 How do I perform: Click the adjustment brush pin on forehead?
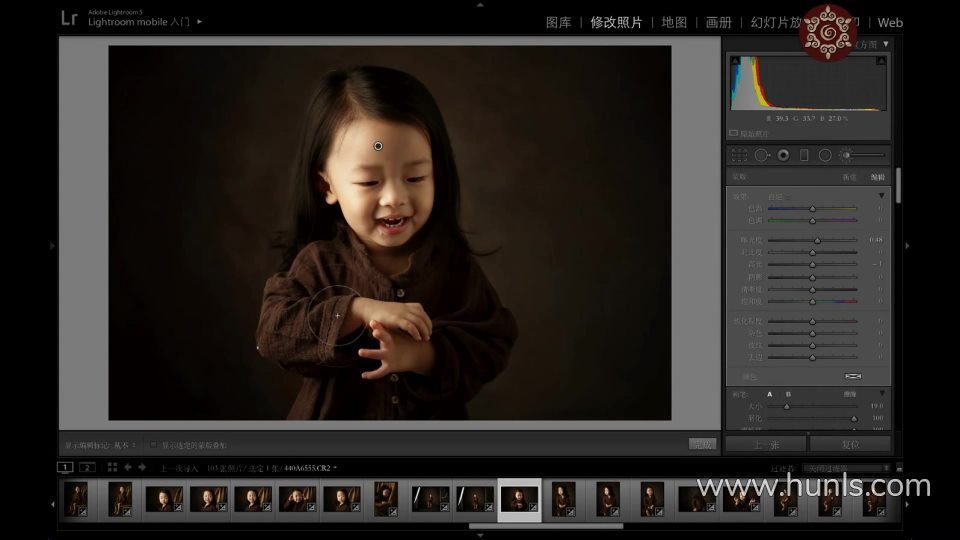pyautogui.click(x=378, y=146)
